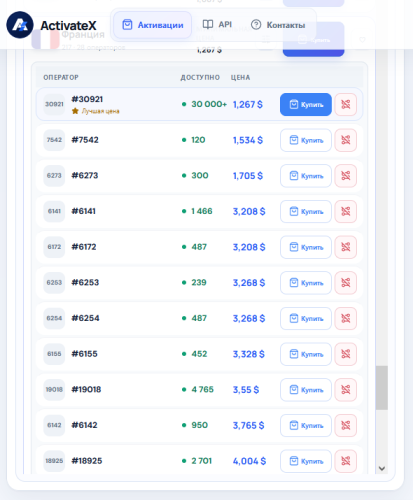Select operator name #6155
Screen dimensions: 413x500
(x=85, y=354)
